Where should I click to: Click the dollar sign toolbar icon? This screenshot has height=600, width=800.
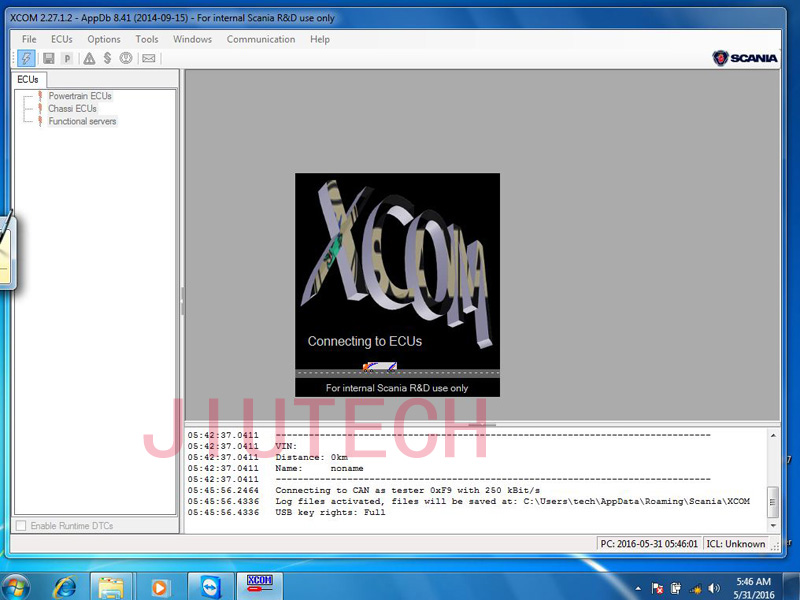107,58
